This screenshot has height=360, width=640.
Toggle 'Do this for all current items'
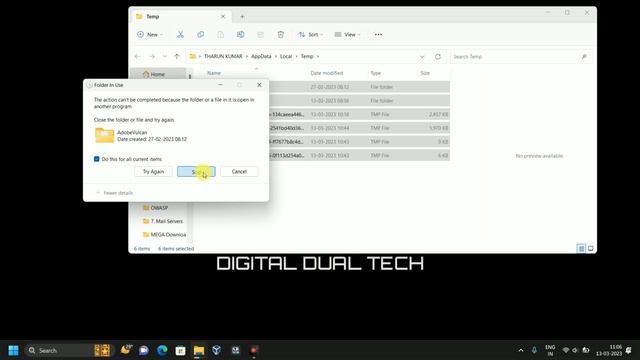(x=97, y=159)
